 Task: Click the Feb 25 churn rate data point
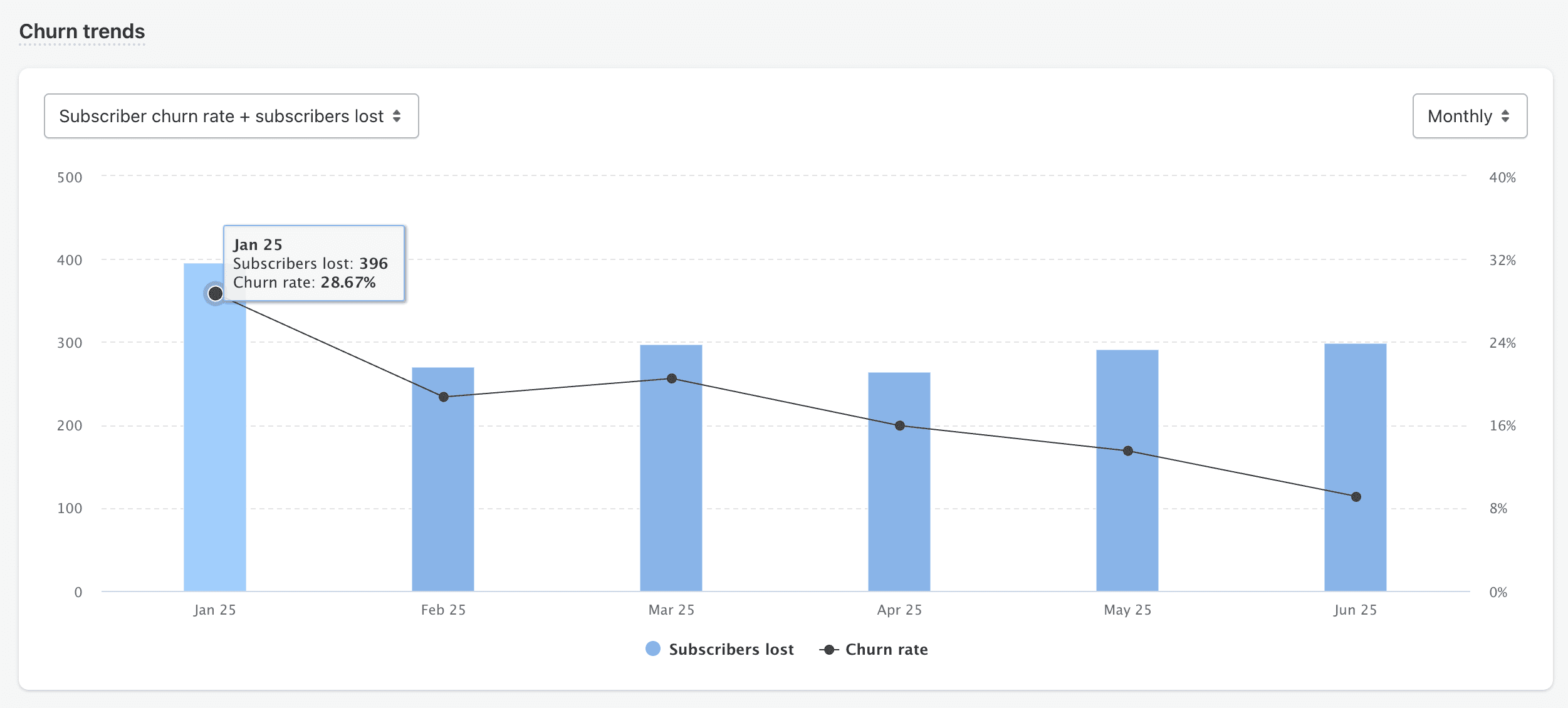pyautogui.click(x=444, y=397)
